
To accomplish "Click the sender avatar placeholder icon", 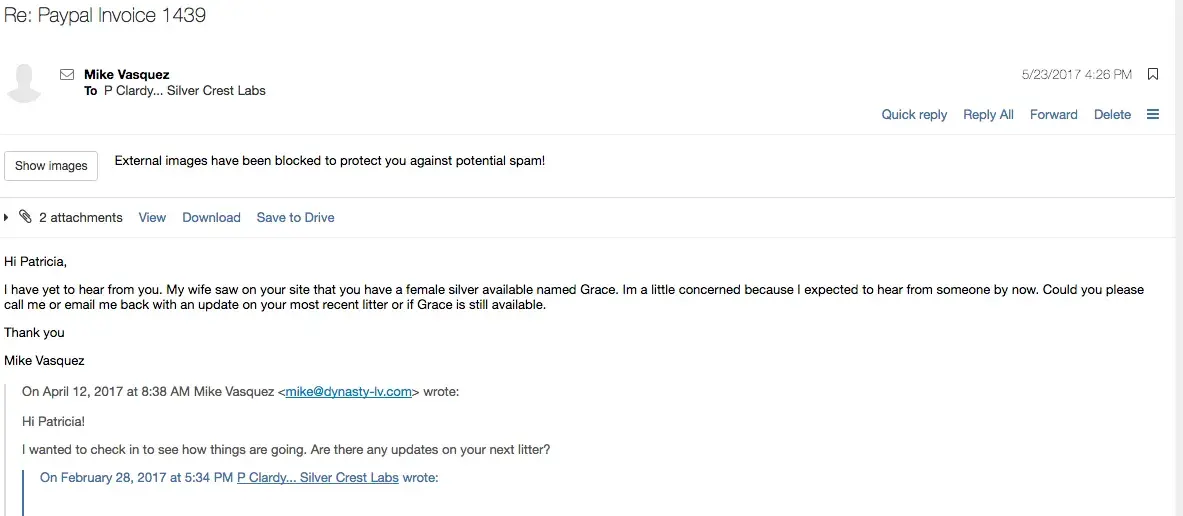I will point(24,82).
